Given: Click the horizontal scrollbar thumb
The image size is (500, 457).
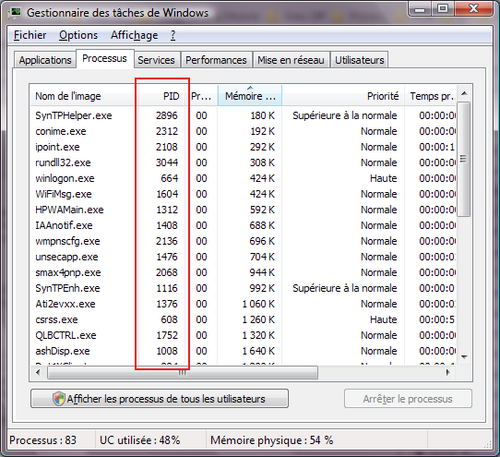Looking at the screenshot, I should click(182, 373).
